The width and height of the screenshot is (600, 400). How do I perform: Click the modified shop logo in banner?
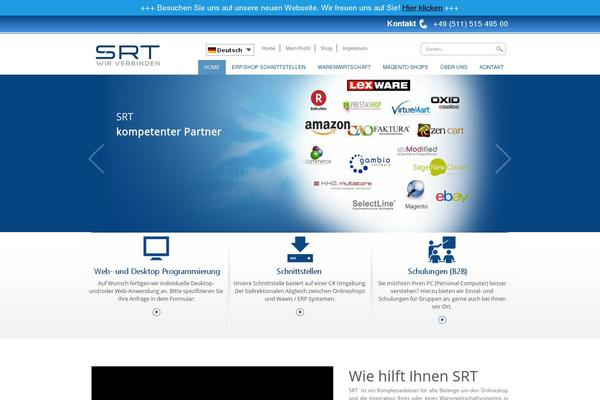pos(417,150)
